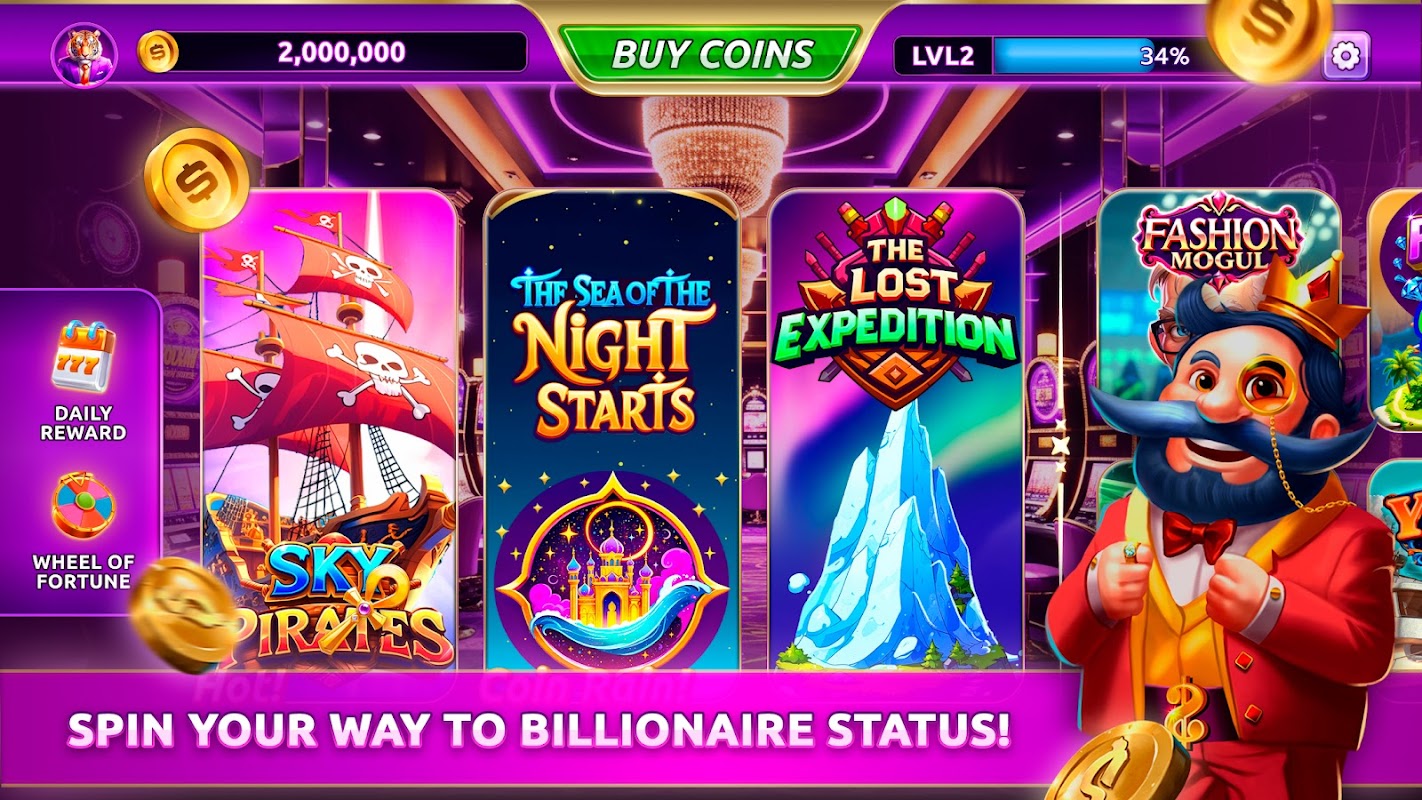1422x800 pixels.
Task: Click the level progress bar showing 34%
Action: [1098, 56]
